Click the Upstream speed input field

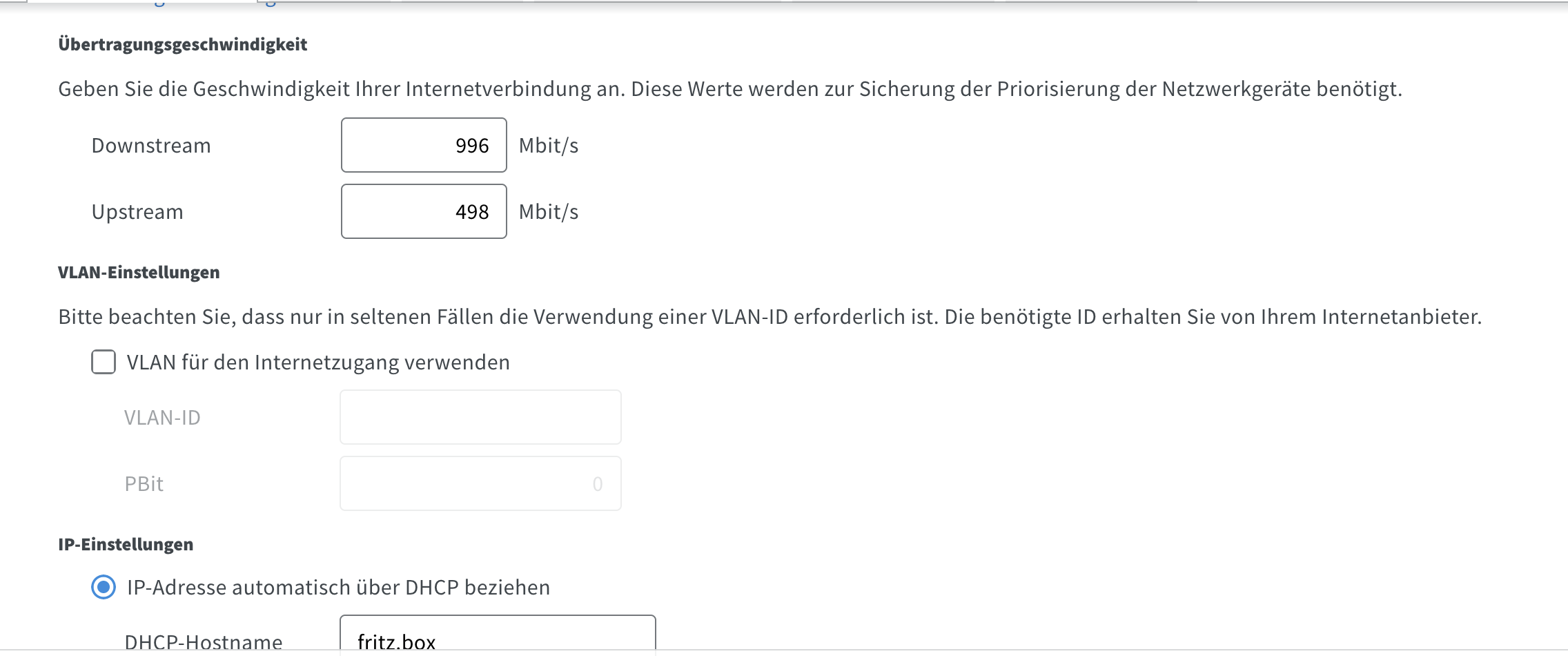tap(424, 211)
